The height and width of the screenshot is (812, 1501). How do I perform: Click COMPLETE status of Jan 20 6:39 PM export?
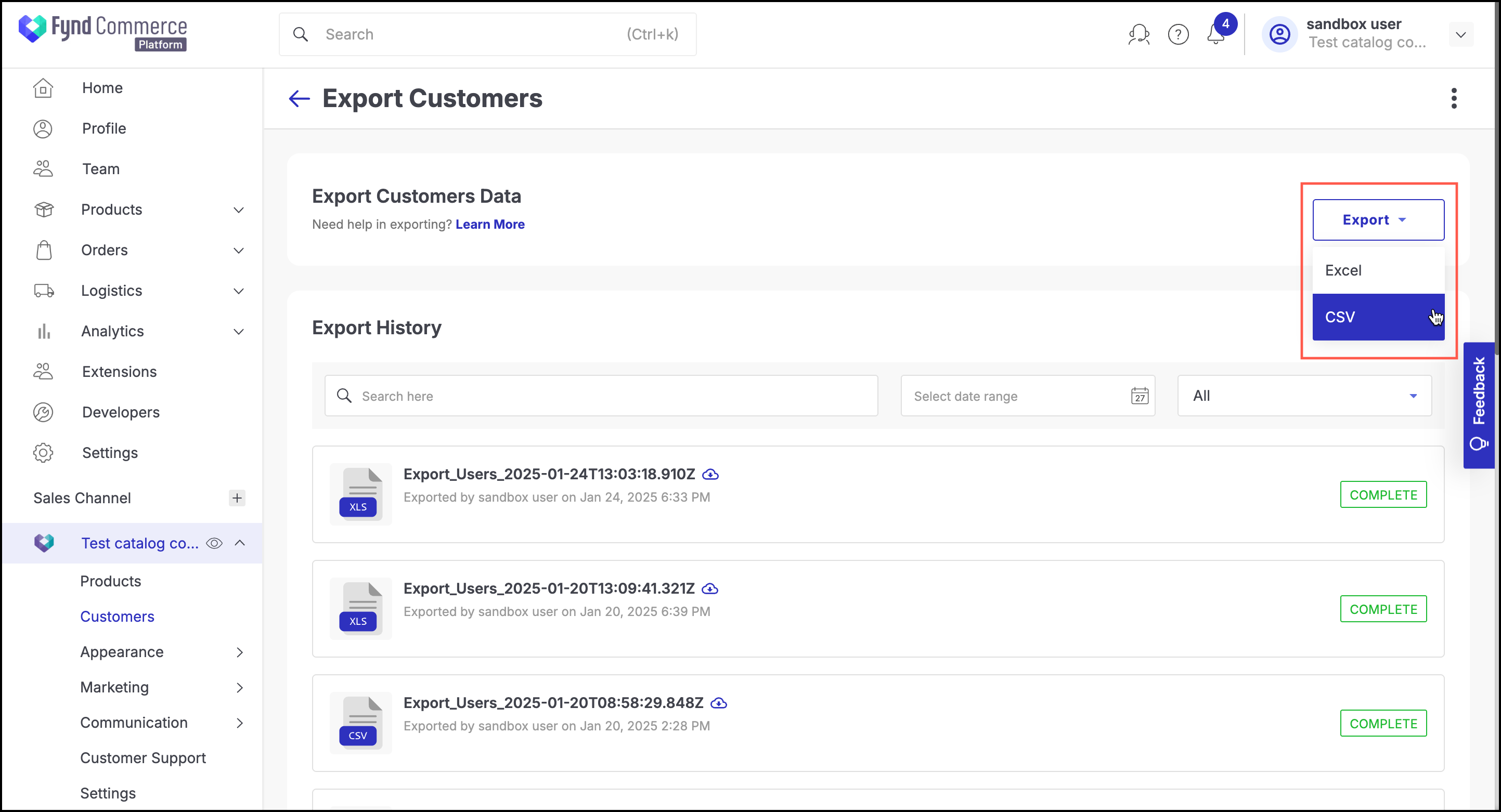click(x=1383, y=609)
